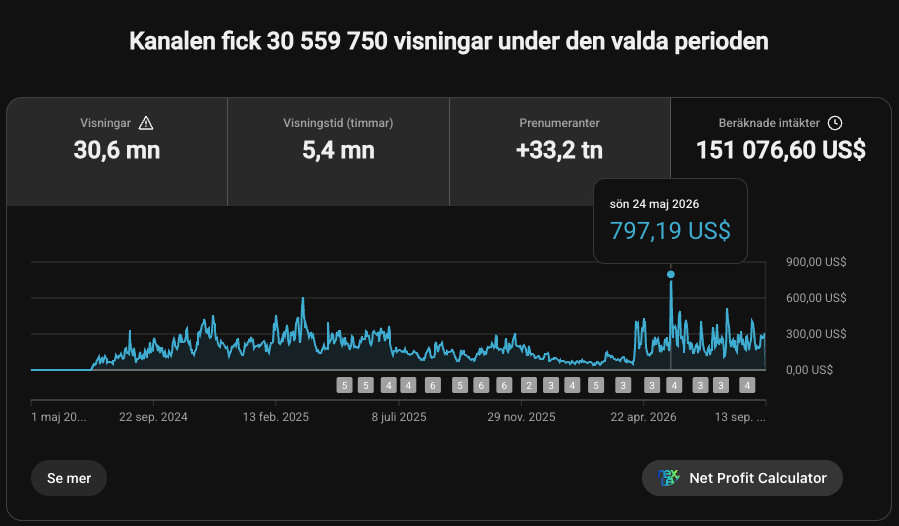Screen dimensions: 899x526
Task: Open the Net Profit Calculator button
Action: coord(742,478)
